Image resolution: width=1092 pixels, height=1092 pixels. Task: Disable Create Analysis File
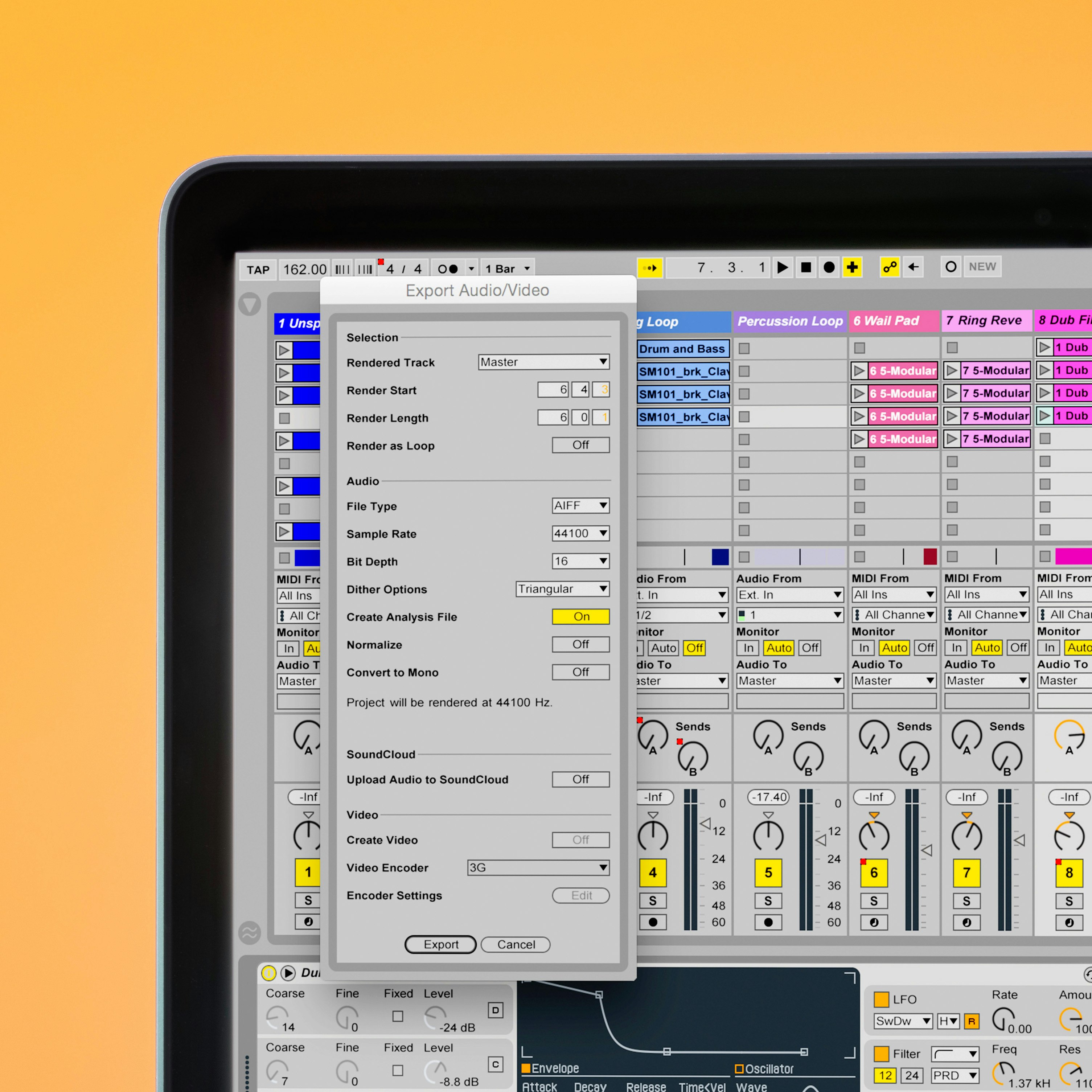[580, 617]
